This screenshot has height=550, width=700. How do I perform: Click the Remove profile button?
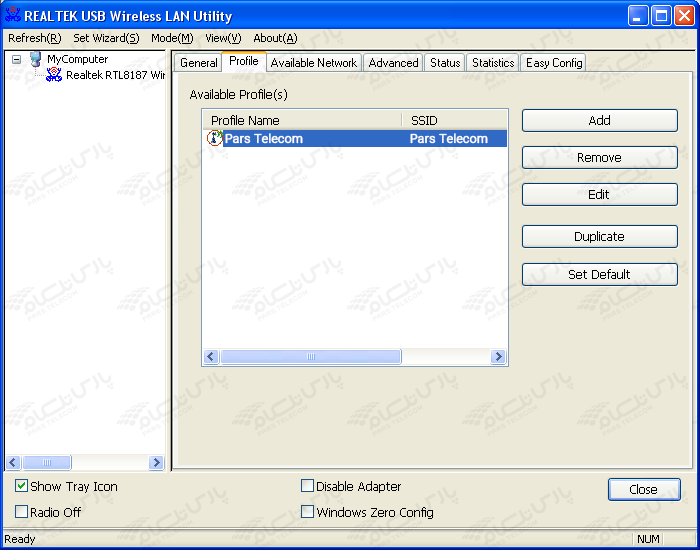(x=600, y=158)
